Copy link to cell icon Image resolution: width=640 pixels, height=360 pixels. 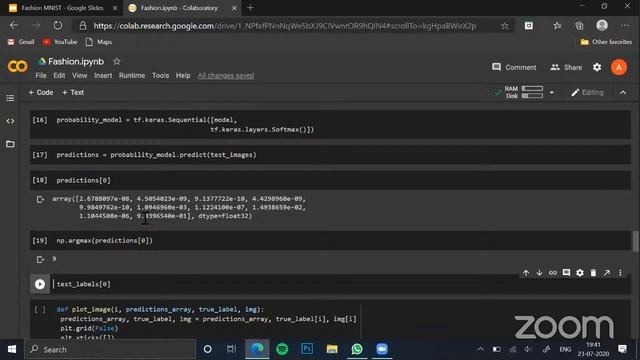[x=553, y=273]
